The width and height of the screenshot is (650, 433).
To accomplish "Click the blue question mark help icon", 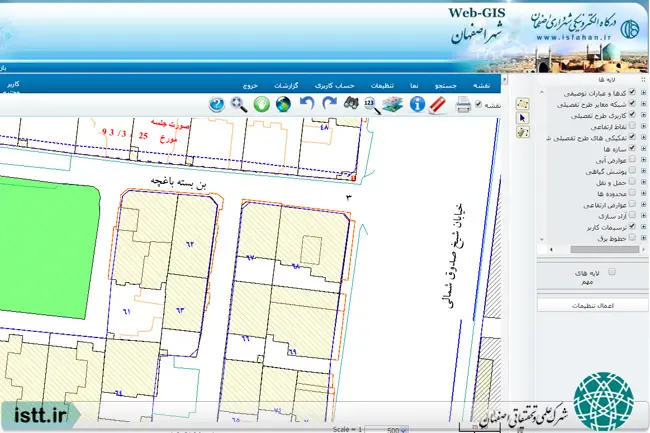I will (x=216, y=104).
